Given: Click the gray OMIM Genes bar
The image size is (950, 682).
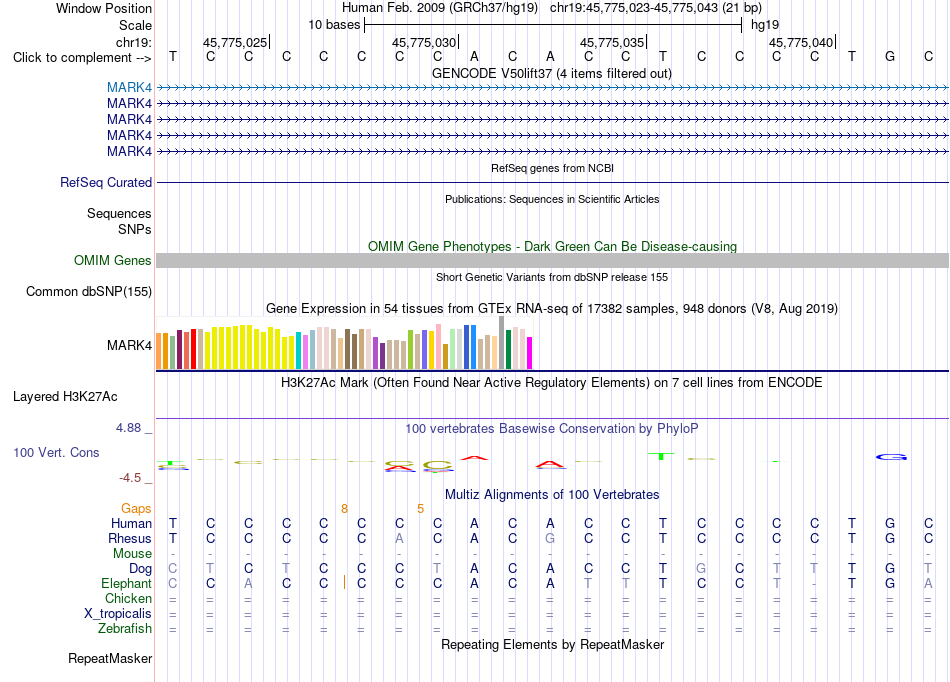Looking at the screenshot, I should pos(552,260).
